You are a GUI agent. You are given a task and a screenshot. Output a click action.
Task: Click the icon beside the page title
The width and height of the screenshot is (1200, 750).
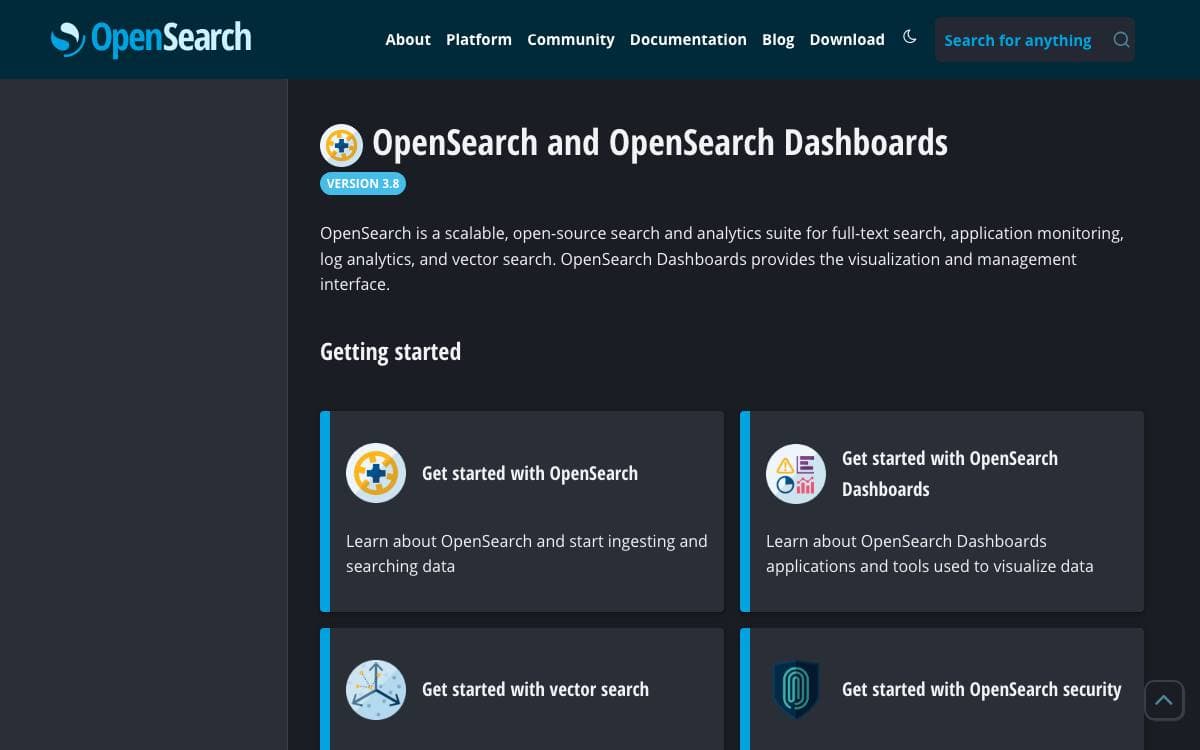tap(341, 145)
